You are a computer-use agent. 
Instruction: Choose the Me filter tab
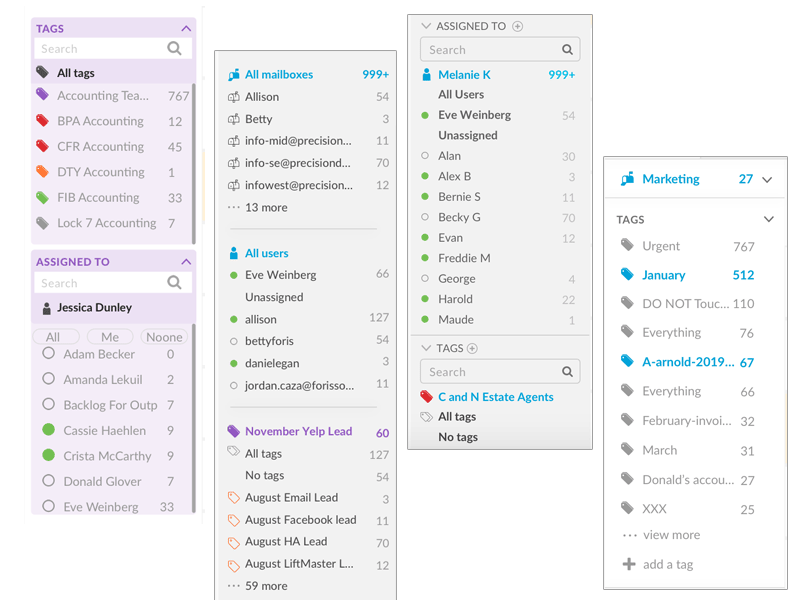click(110, 337)
